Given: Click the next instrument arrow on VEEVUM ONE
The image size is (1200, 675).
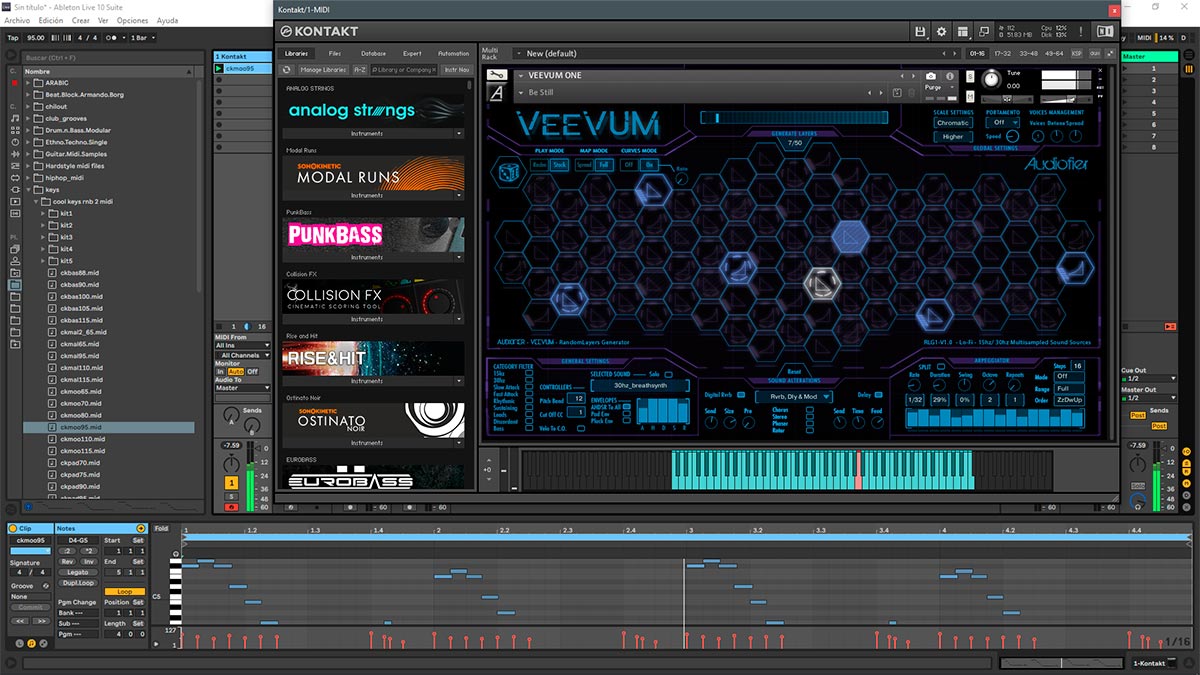Looking at the screenshot, I should (912, 76).
